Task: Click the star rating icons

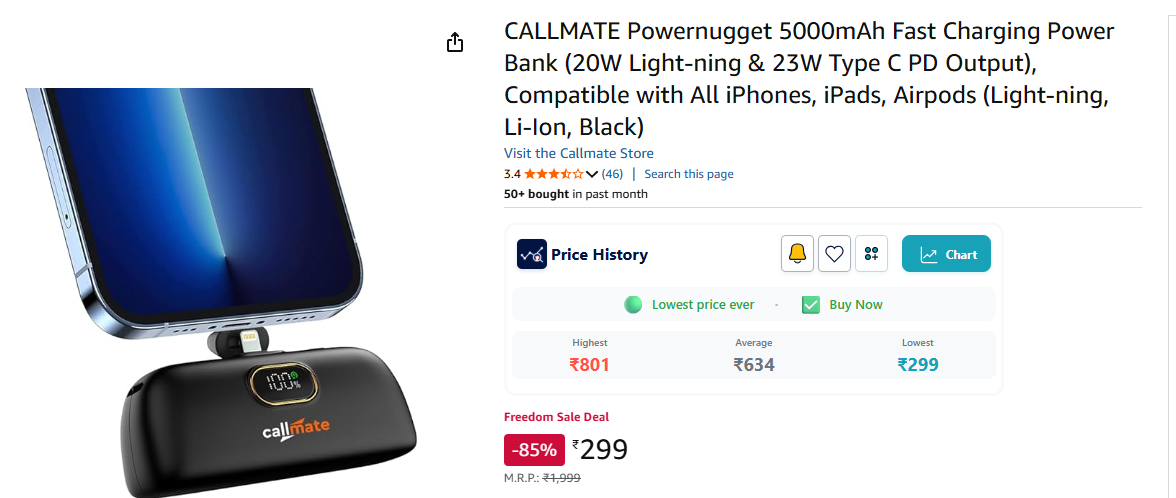Action: (554, 174)
